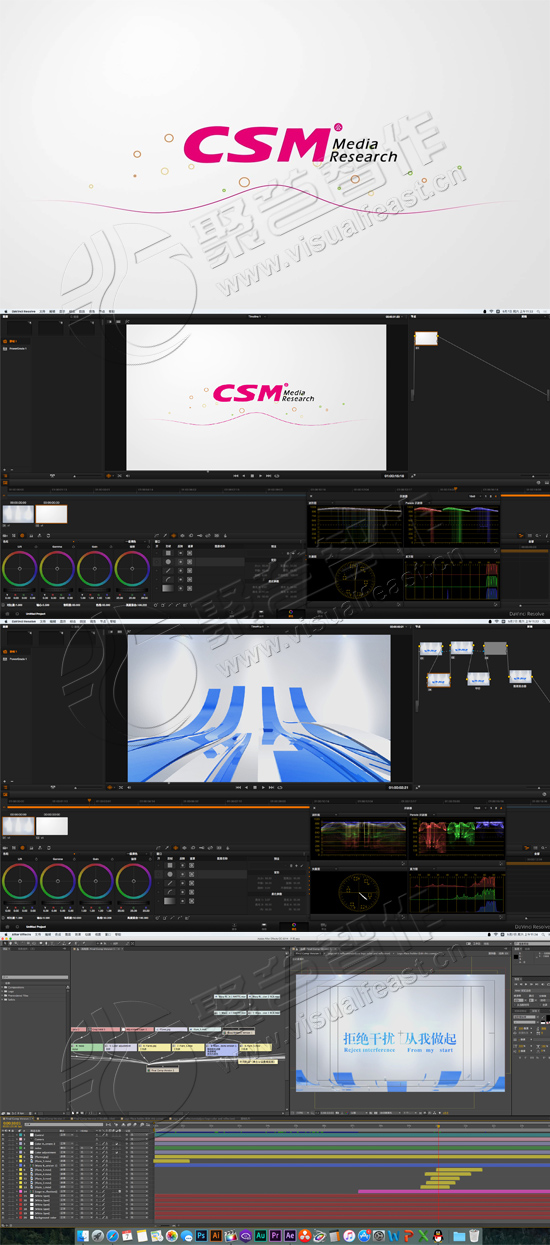The width and height of the screenshot is (550, 1245).
Task: Select the first top-row node in lower Resolve
Action: (x=429, y=649)
